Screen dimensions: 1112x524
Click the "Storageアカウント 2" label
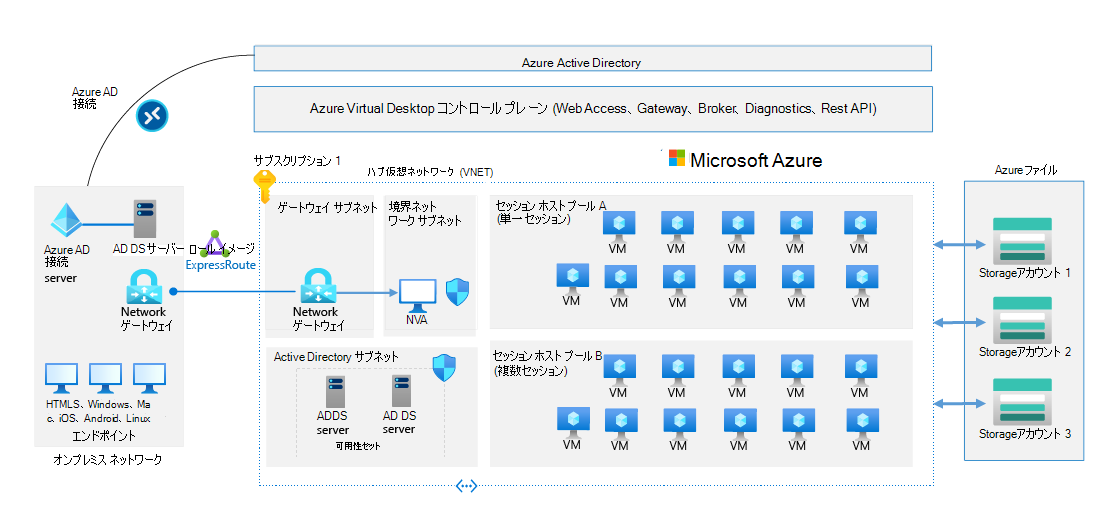1025,352
